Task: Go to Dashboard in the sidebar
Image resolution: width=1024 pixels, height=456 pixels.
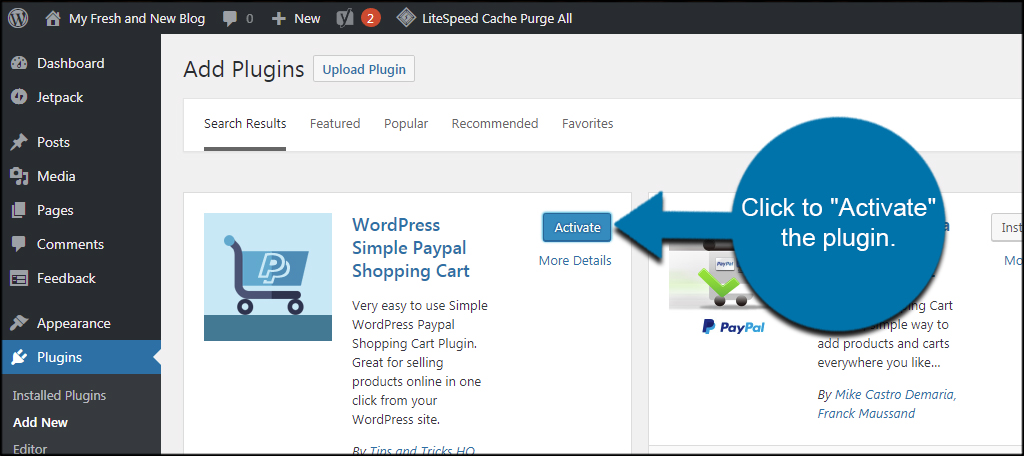Action: coord(71,63)
